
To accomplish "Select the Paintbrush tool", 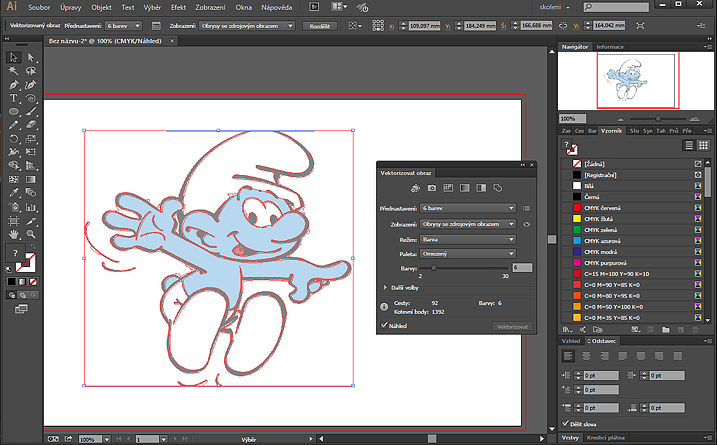I will [31, 111].
